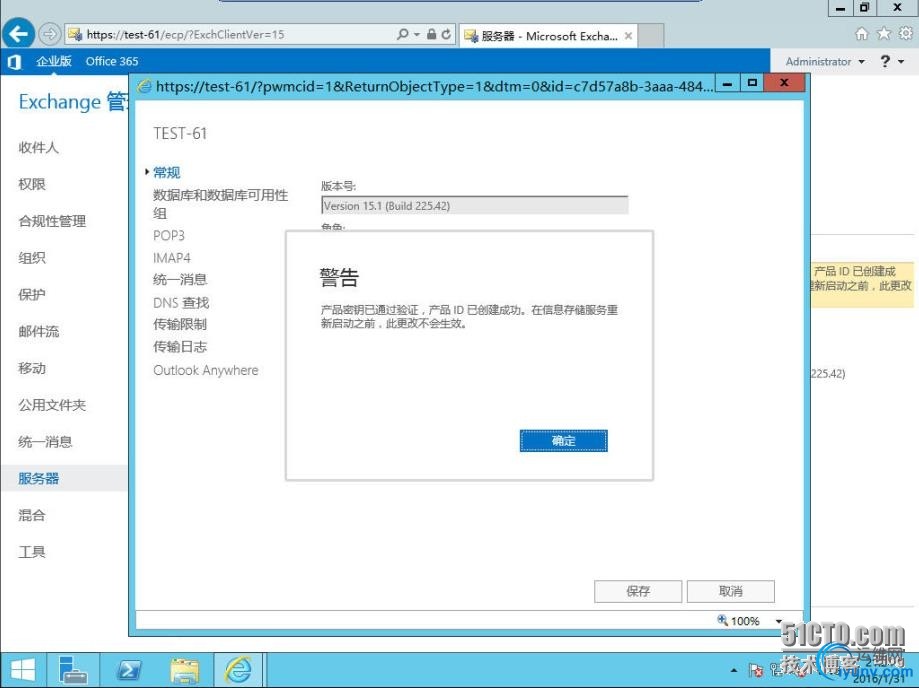Select 移动 in the left navigation

point(32,368)
